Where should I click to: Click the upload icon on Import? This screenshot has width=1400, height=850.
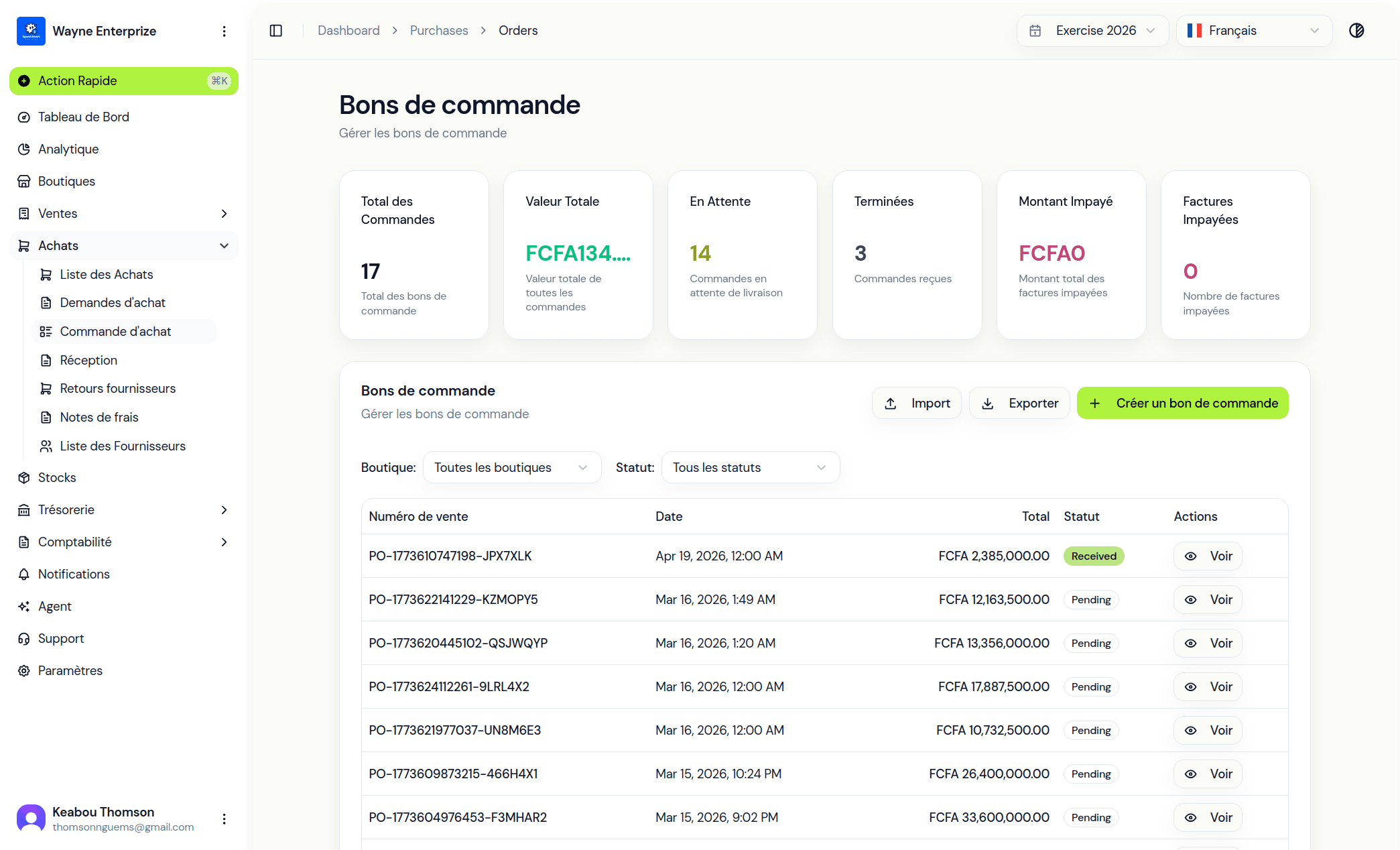891,404
